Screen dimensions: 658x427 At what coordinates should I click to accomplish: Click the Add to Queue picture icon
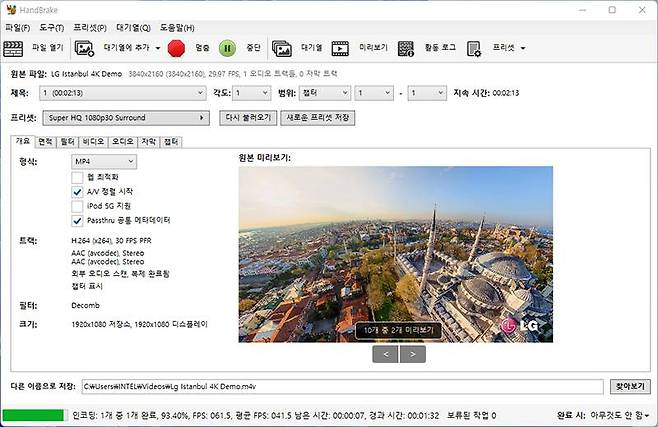(x=84, y=48)
